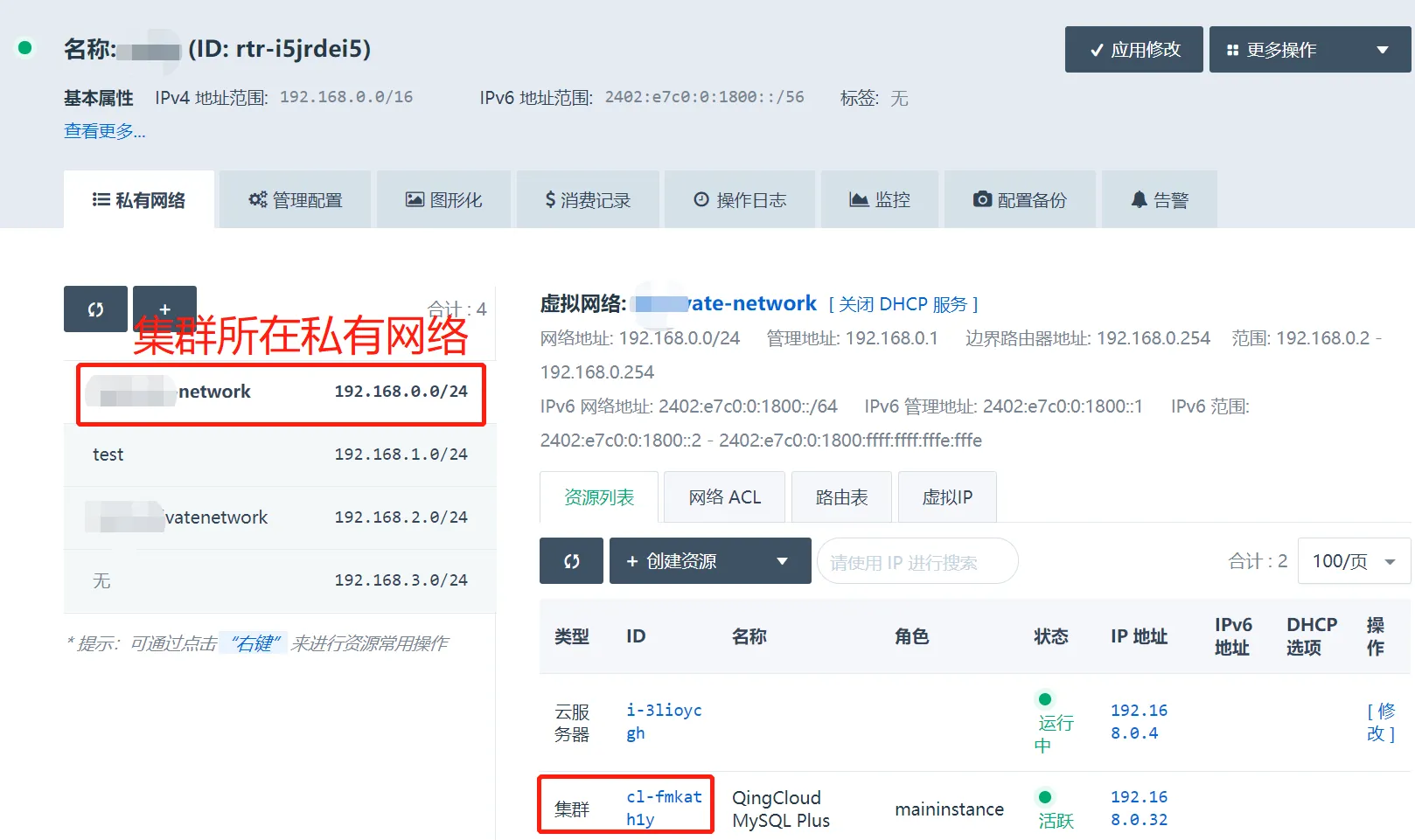This screenshot has height=840, width=1415.
Task: Switch to the 消费记录 tab
Action: point(588,200)
